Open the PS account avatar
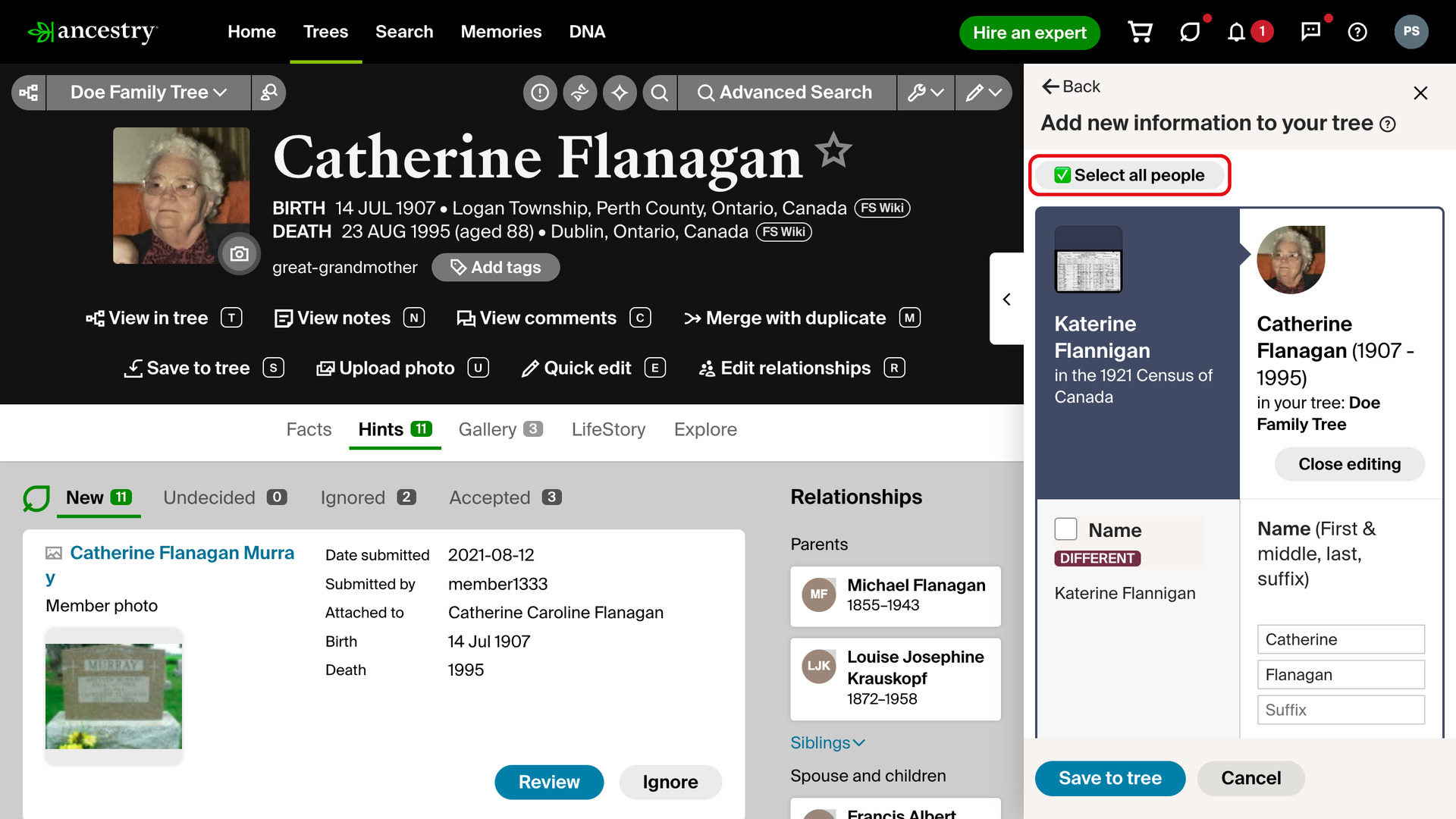The width and height of the screenshot is (1456, 819). (1411, 32)
